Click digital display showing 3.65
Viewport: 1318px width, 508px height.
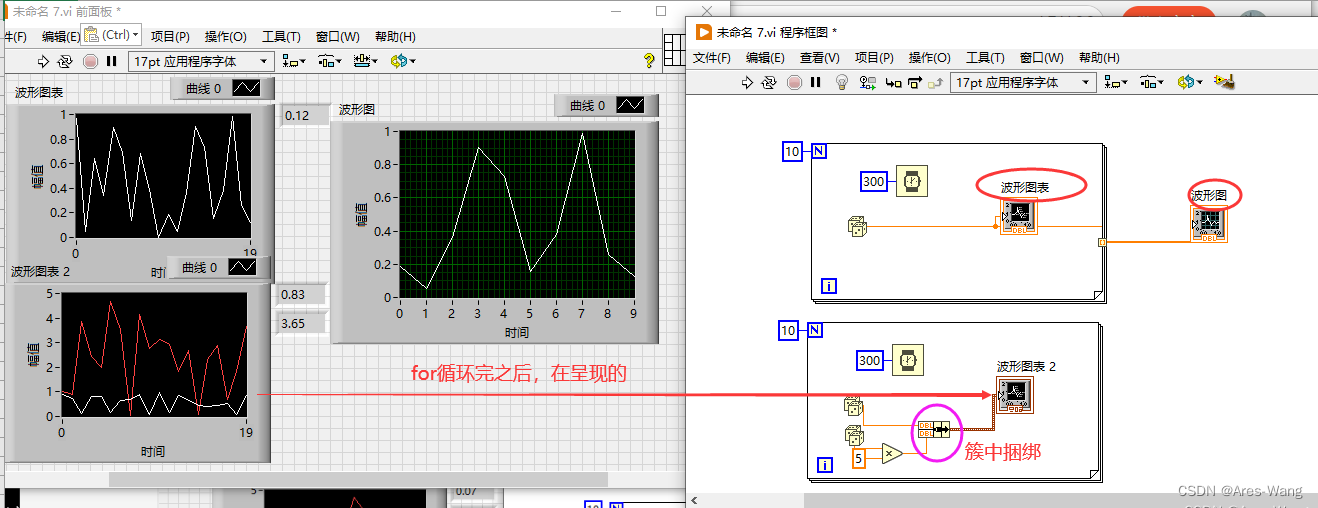(300, 323)
